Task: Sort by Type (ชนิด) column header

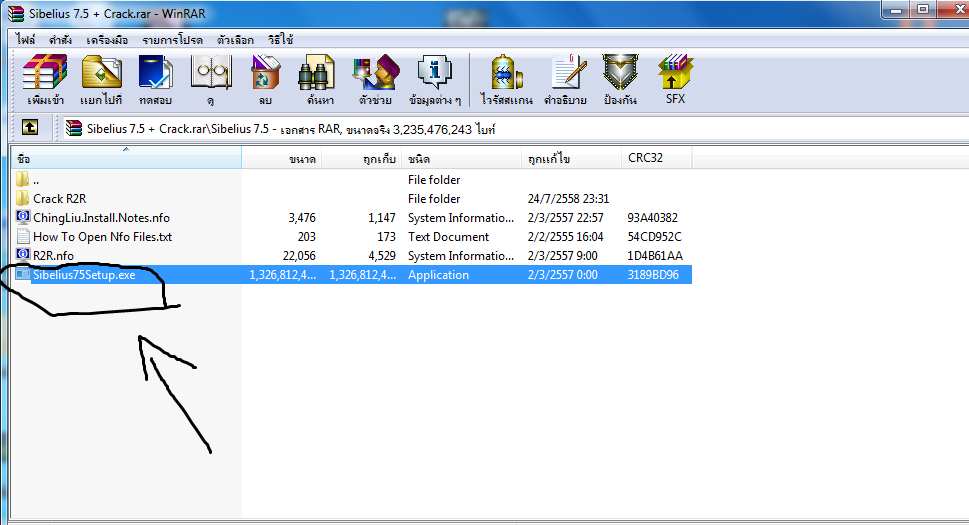Action: 462,159
